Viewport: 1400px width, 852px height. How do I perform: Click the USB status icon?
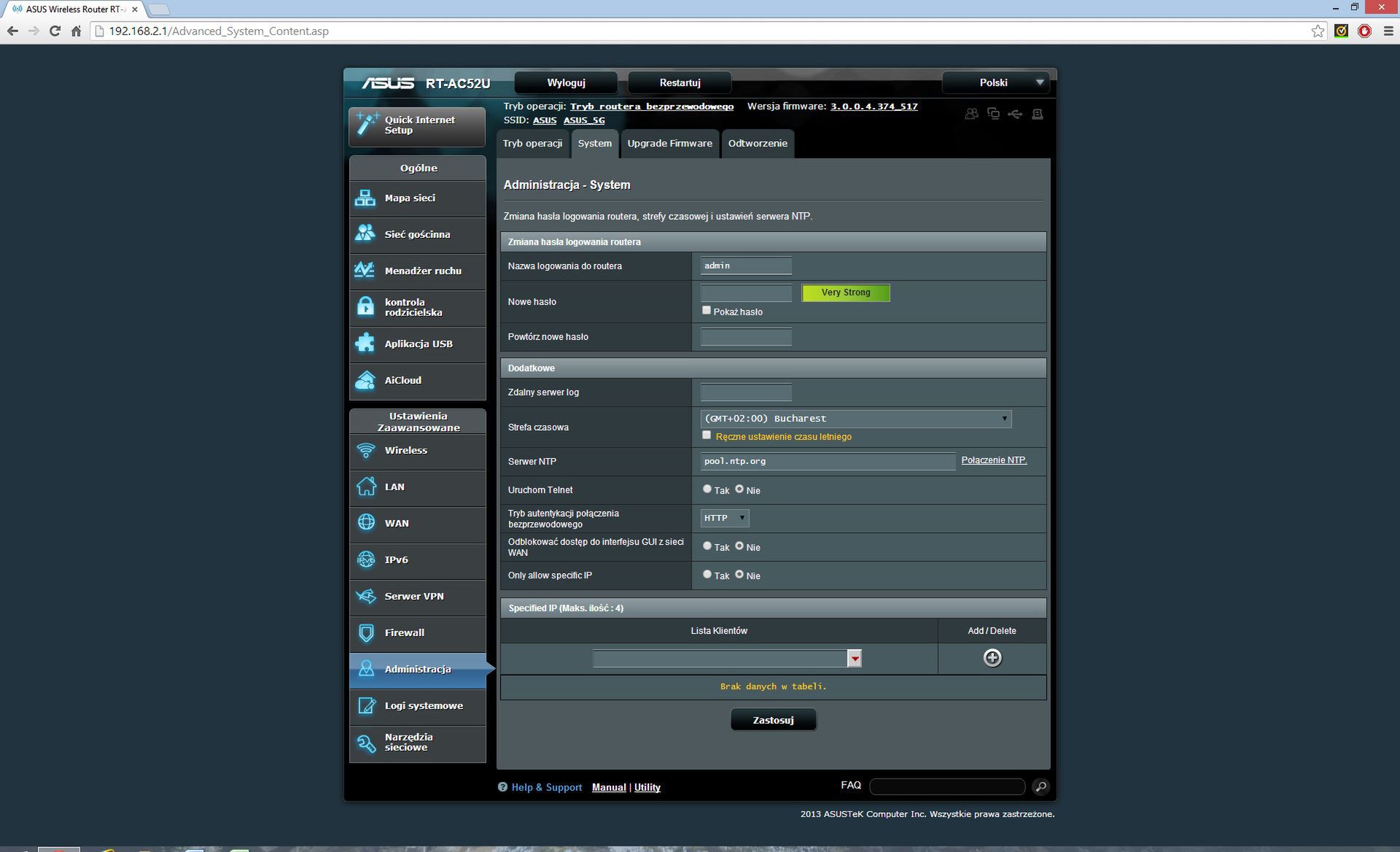point(1015,114)
